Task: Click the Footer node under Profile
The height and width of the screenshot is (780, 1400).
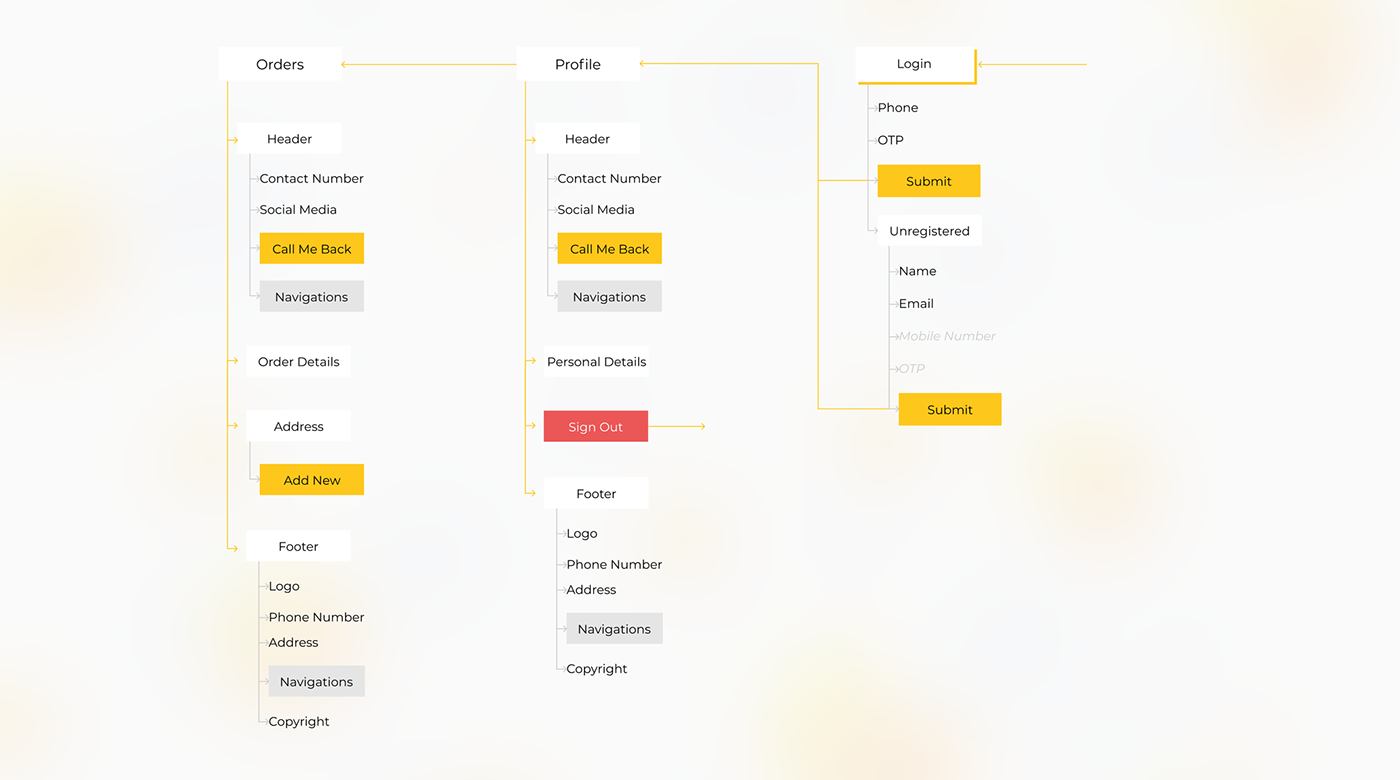Action: coord(596,494)
